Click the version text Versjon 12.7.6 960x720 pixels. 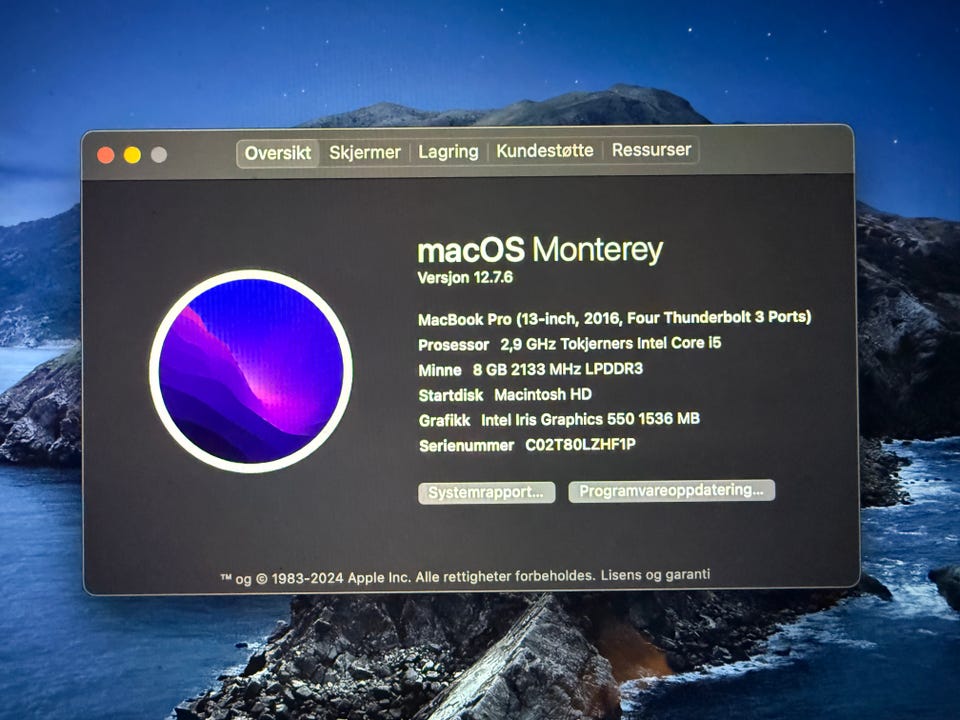(465, 278)
